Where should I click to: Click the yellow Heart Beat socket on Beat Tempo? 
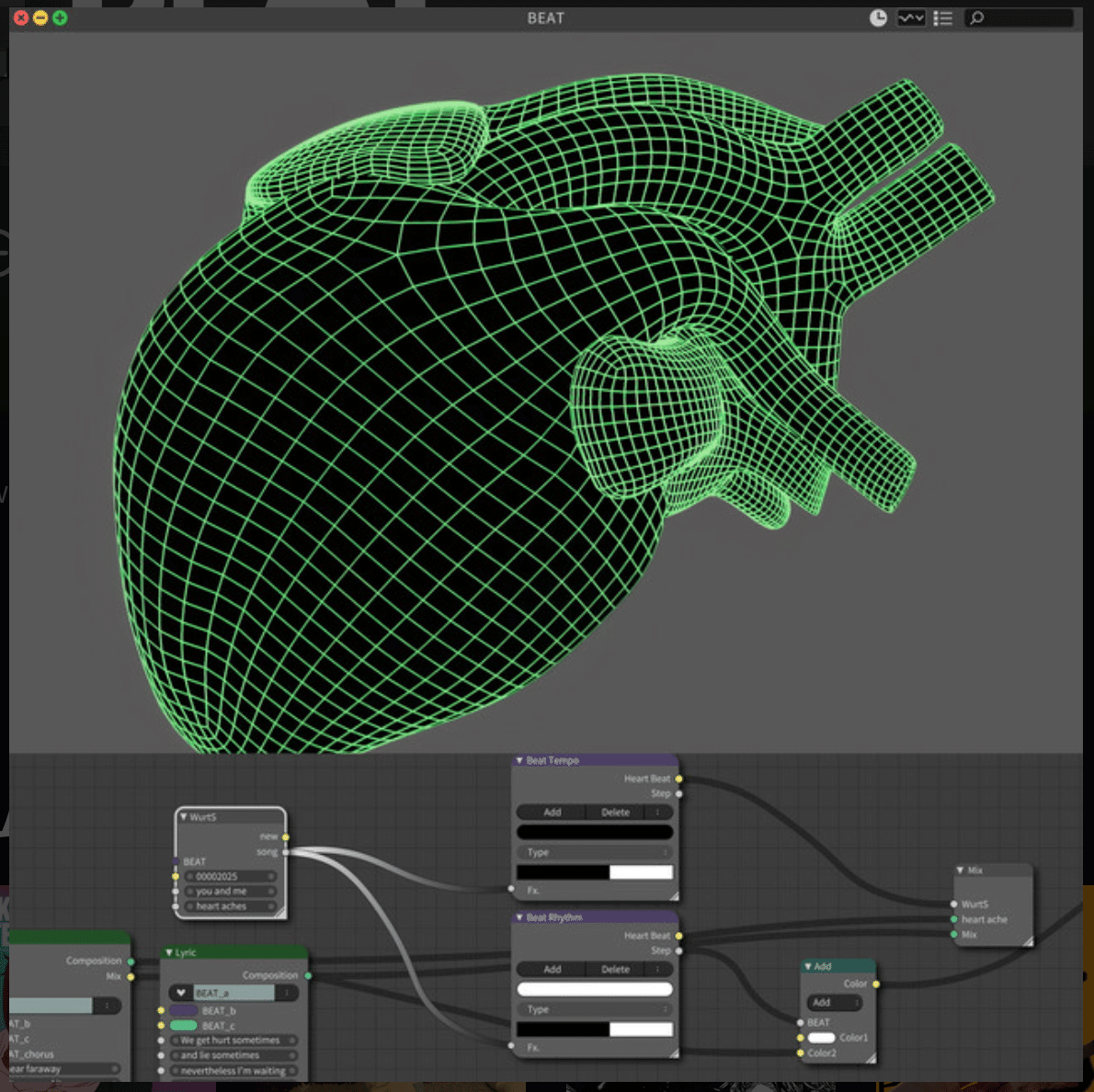[679, 779]
